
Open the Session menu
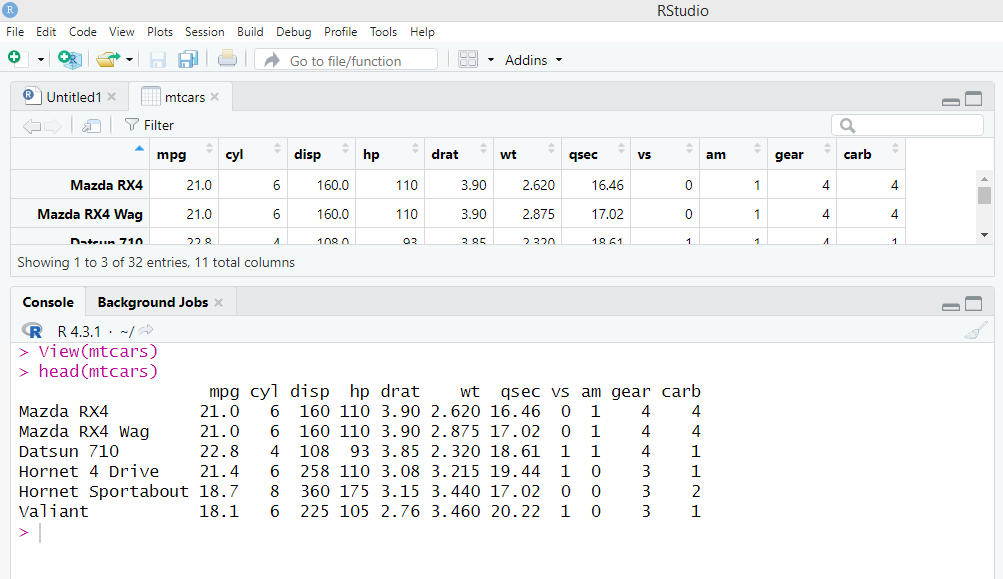[x=204, y=32]
